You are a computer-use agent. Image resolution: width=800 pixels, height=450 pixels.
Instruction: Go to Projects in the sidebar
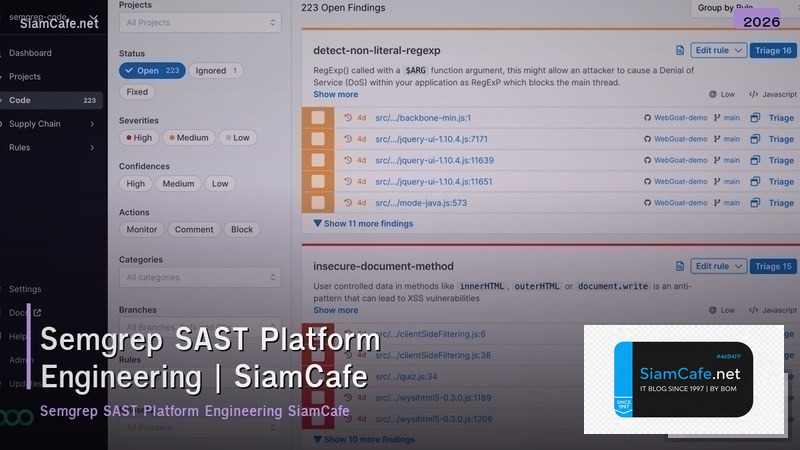coord(24,77)
